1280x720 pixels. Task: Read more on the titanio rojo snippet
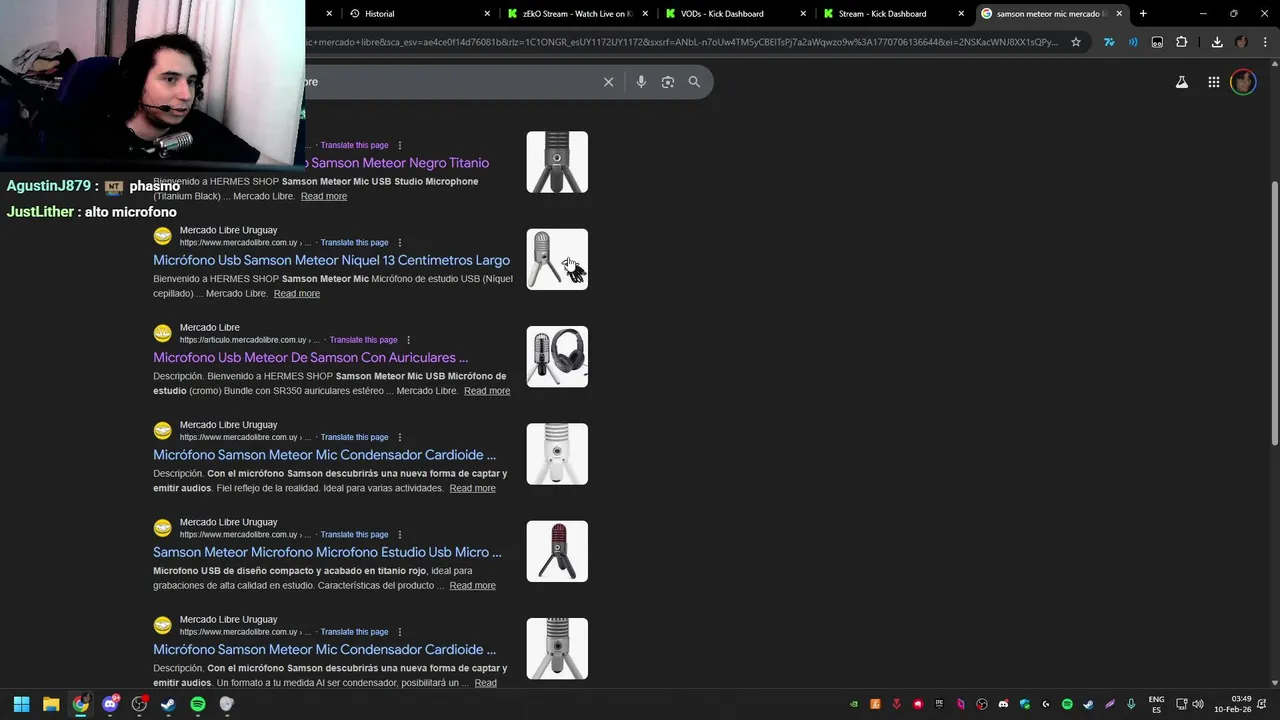pos(472,586)
